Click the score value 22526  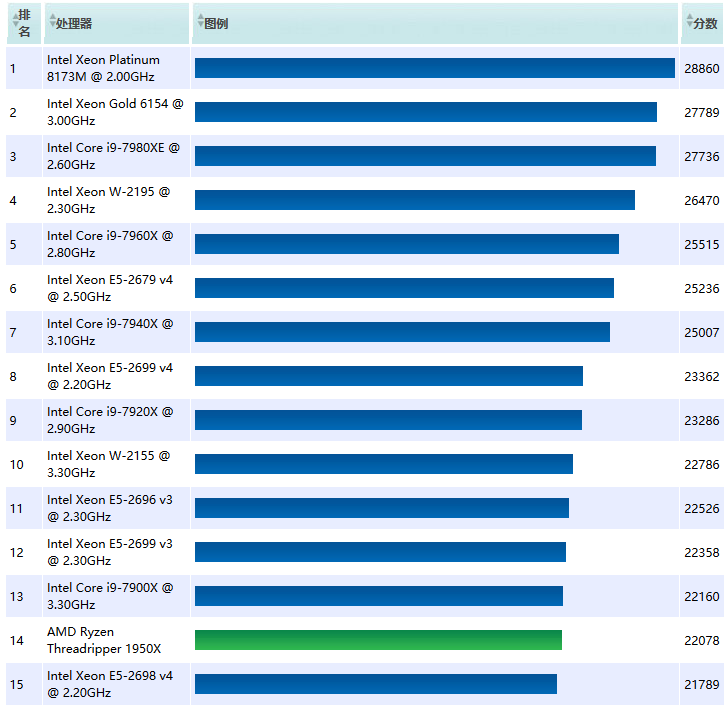(701, 508)
